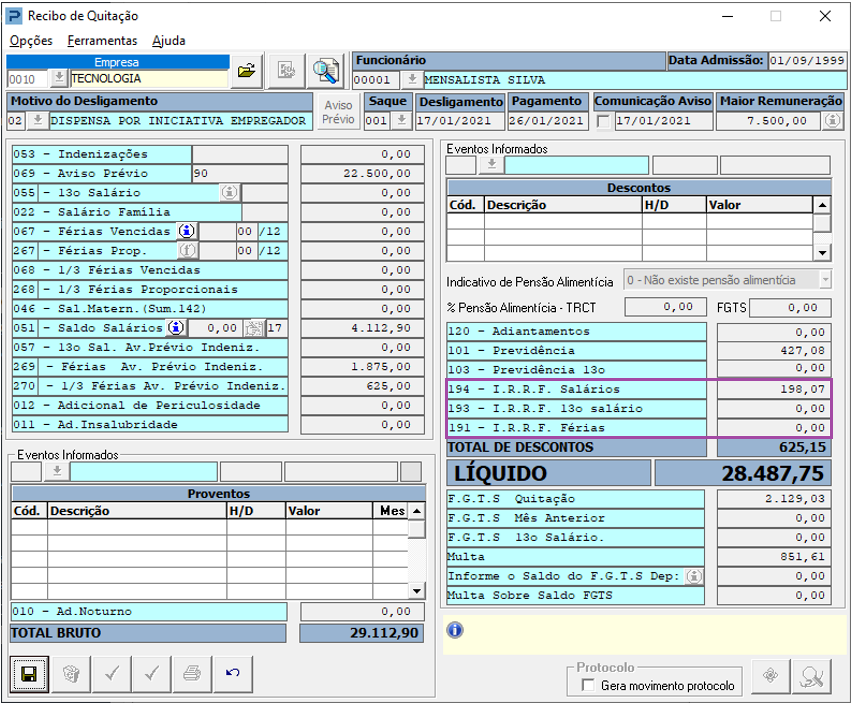Open Saque code lookup arrow
Screen dimensions: 854x706
pyautogui.click(x=401, y=120)
